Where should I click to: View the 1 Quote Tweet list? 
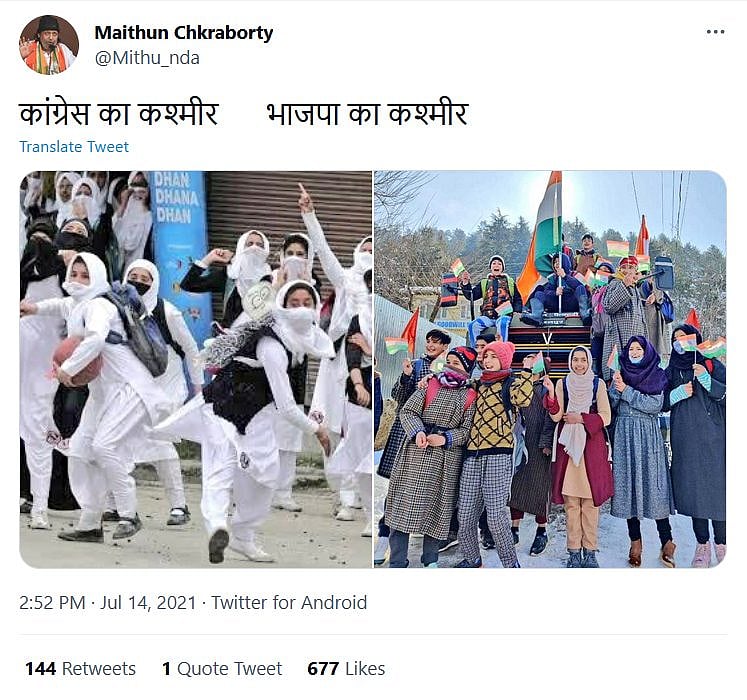222,669
